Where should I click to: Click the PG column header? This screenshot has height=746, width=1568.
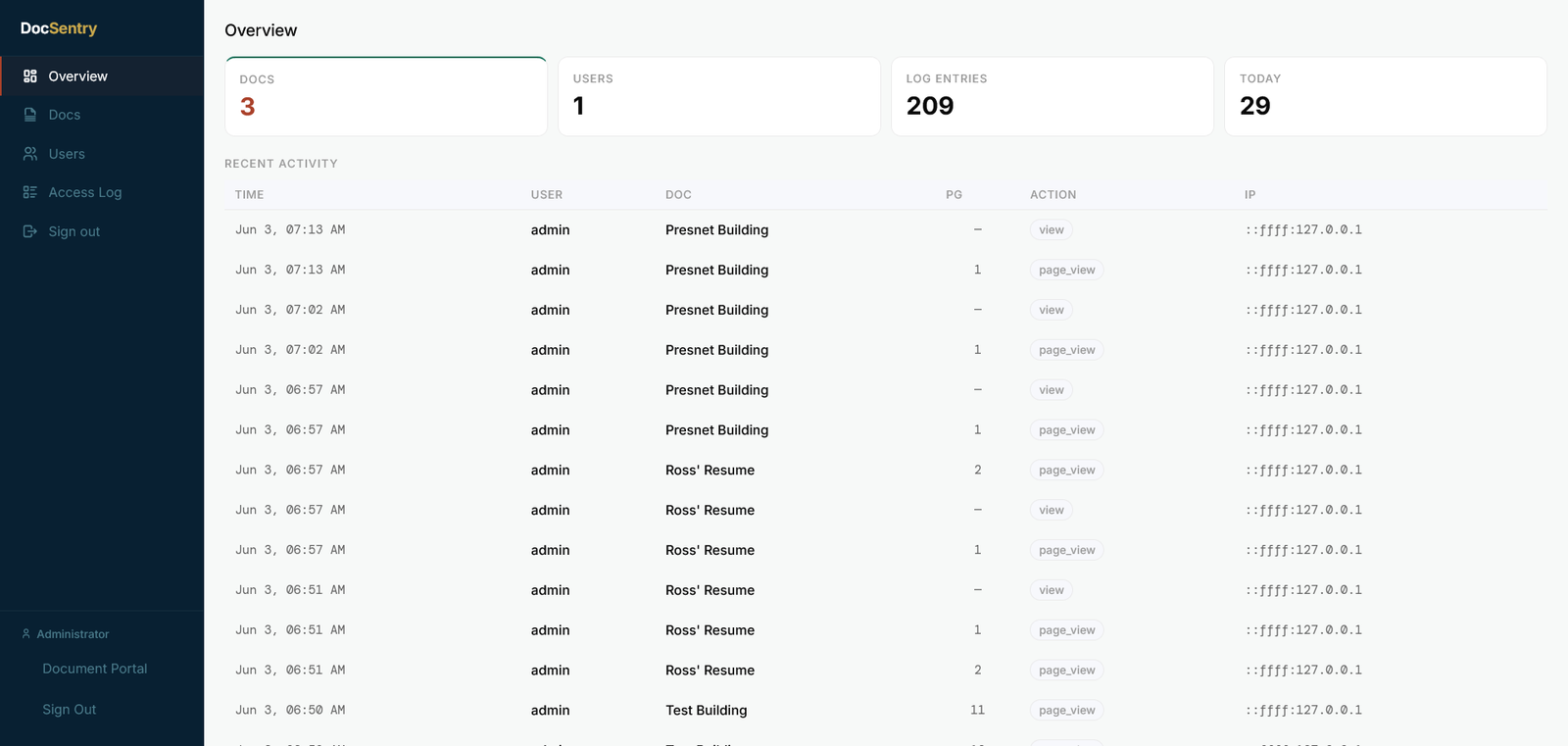tap(954, 195)
